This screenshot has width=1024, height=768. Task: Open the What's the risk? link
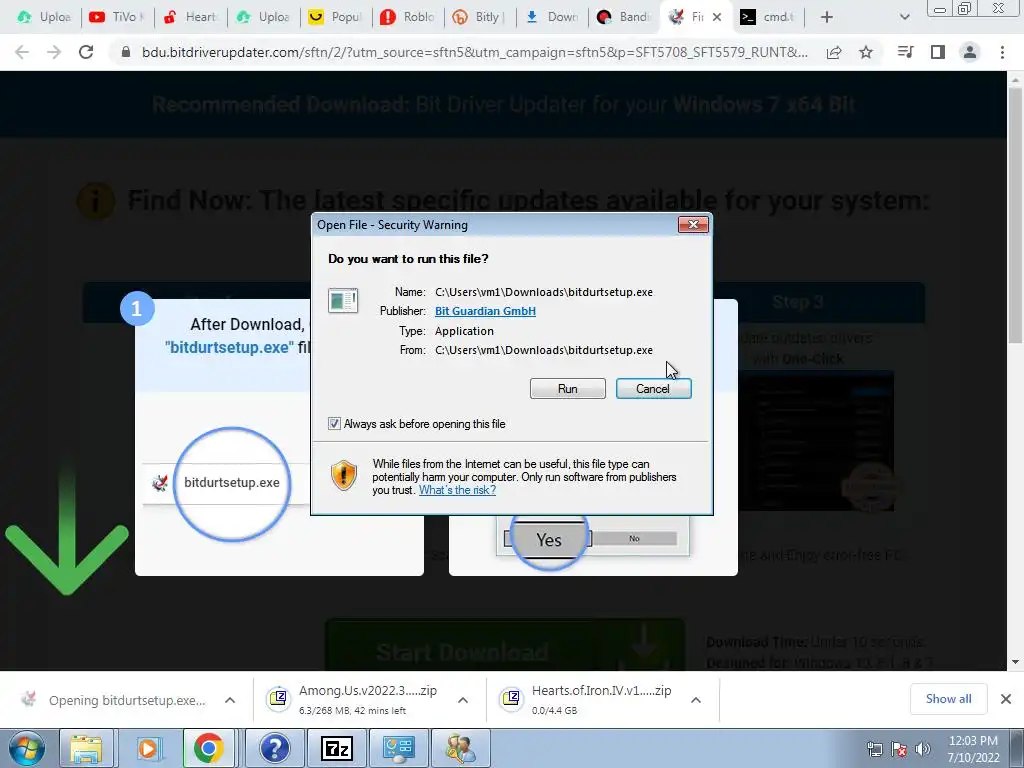coord(457,490)
